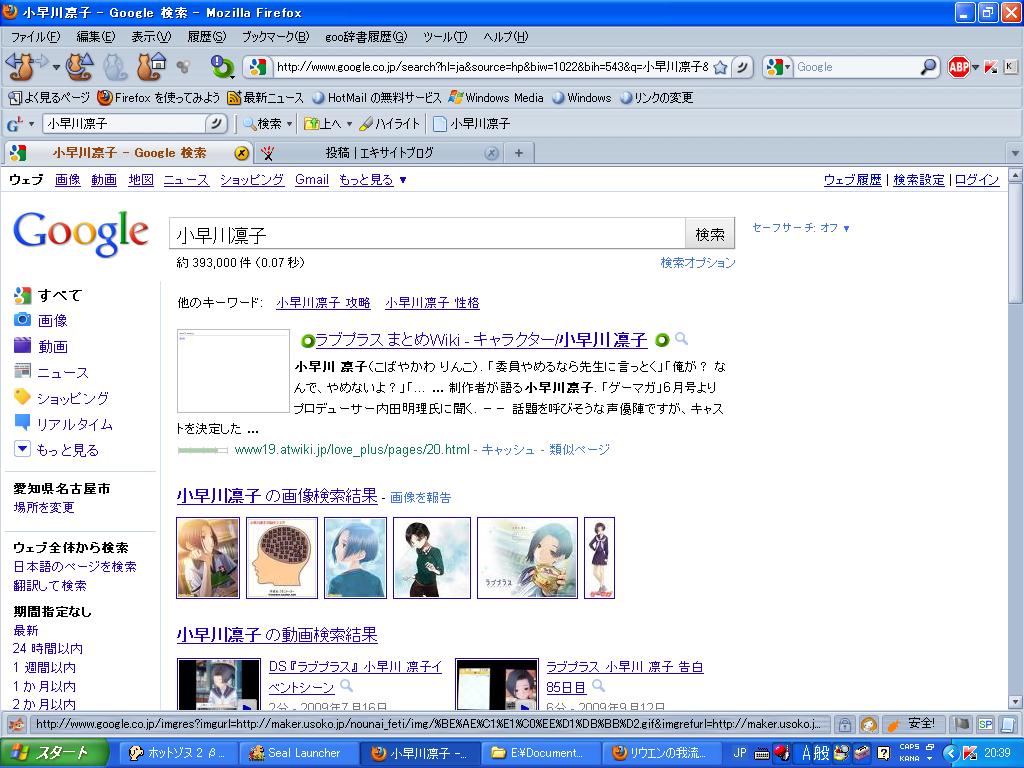Switch to Seal Launcher in the taskbar
This screenshot has width=1024, height=768.
298,753
